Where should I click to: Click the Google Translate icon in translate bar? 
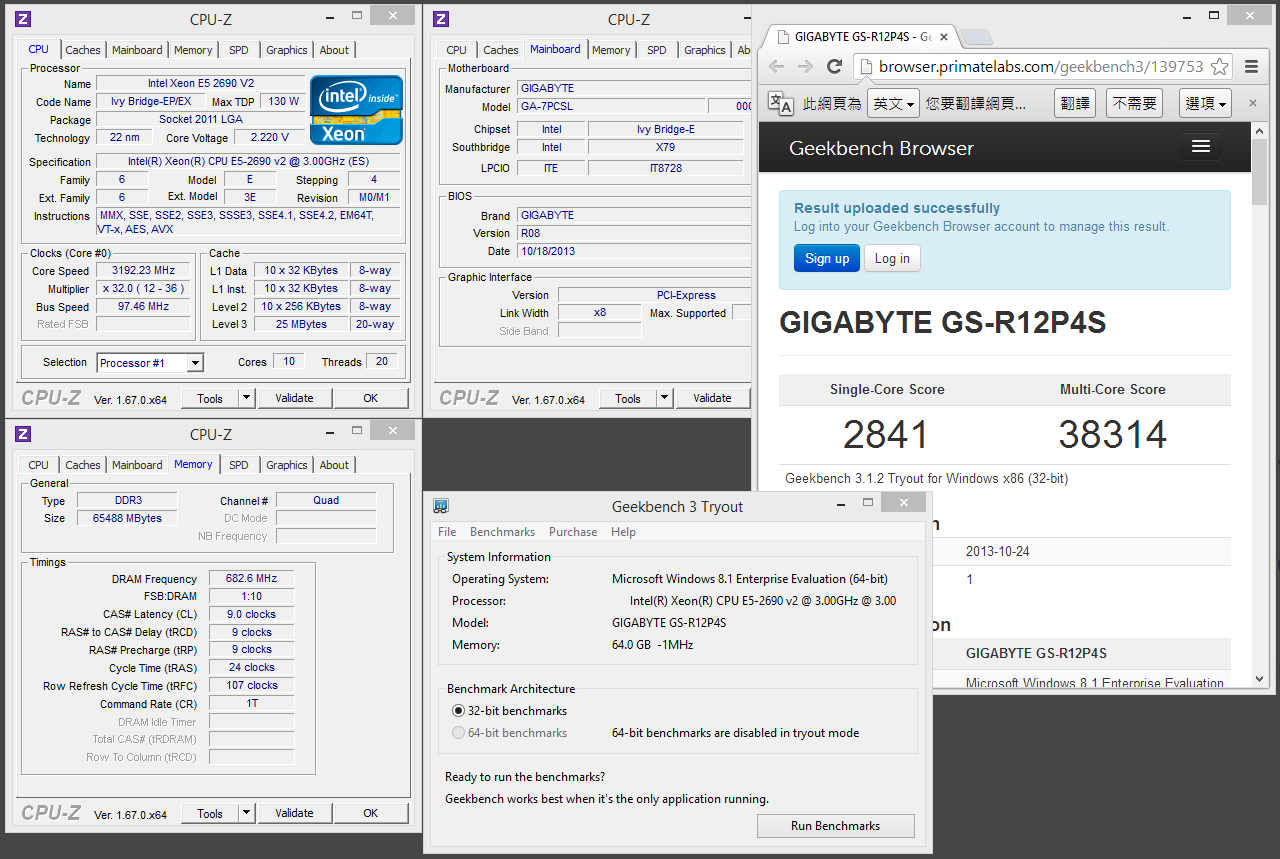(x=781, y=103)
